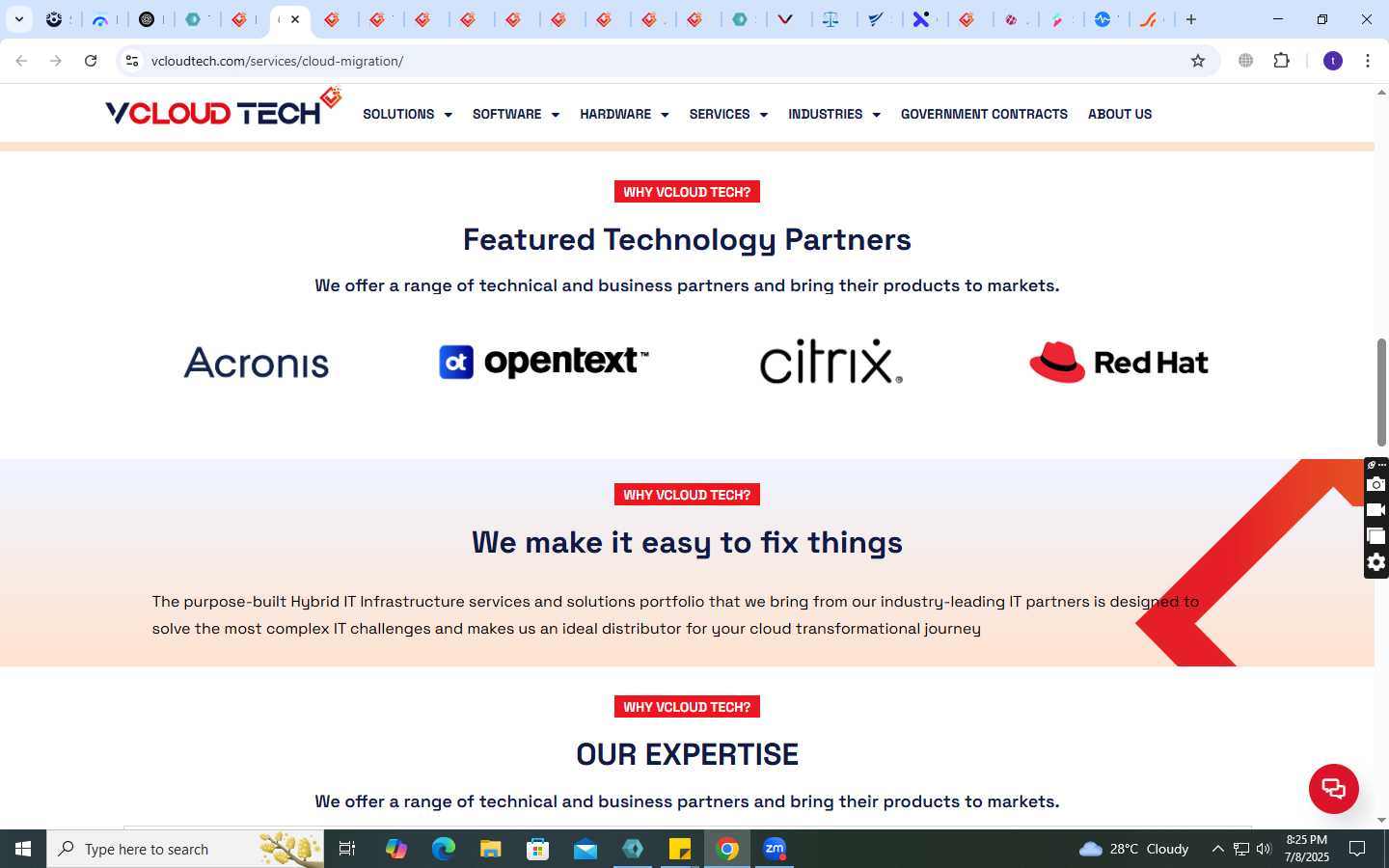Open the red live chat bubble
The height and width of the screenshot is (868, 1389).
pyautogui.click(x=1333, y=789)
